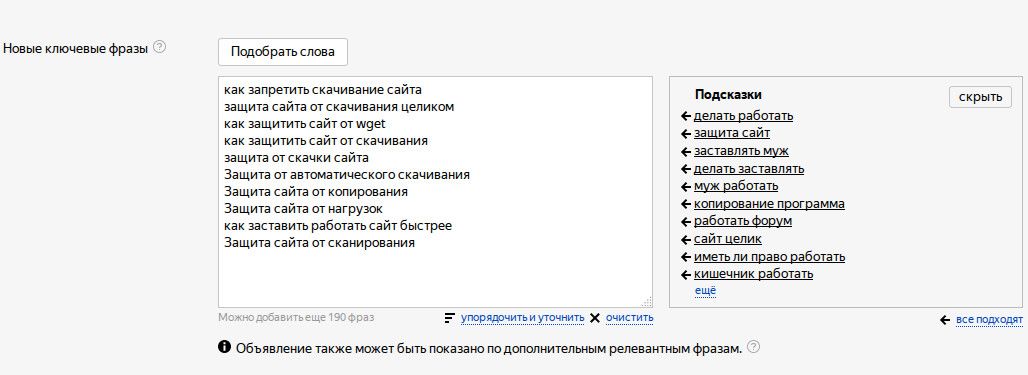Click arrow icon next to делать работать
The height and width of the screenshot is (375, 1028).
pyautogui.click(x=686, y=116)
